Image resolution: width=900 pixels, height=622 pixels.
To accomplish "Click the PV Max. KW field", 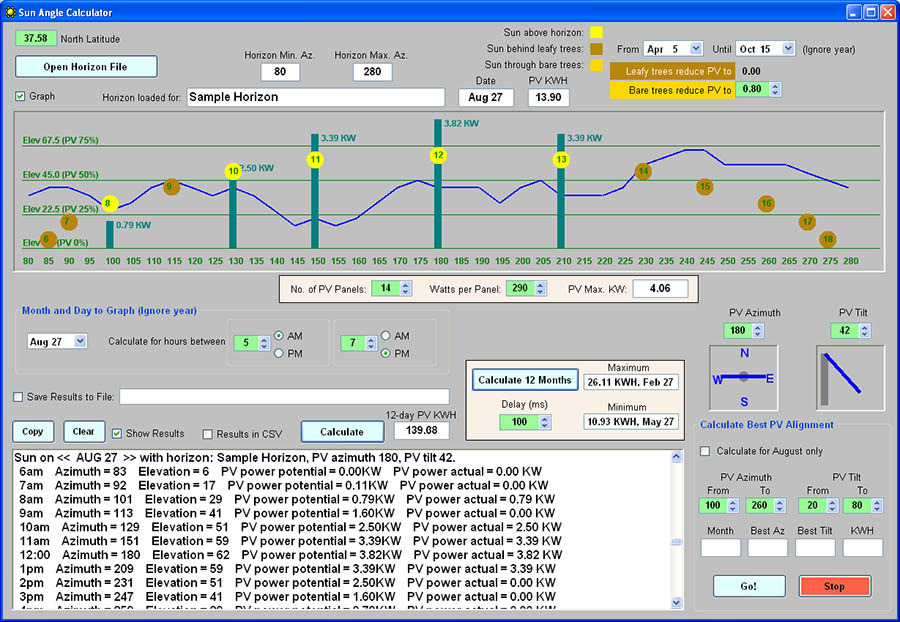I will pos(660,289).
